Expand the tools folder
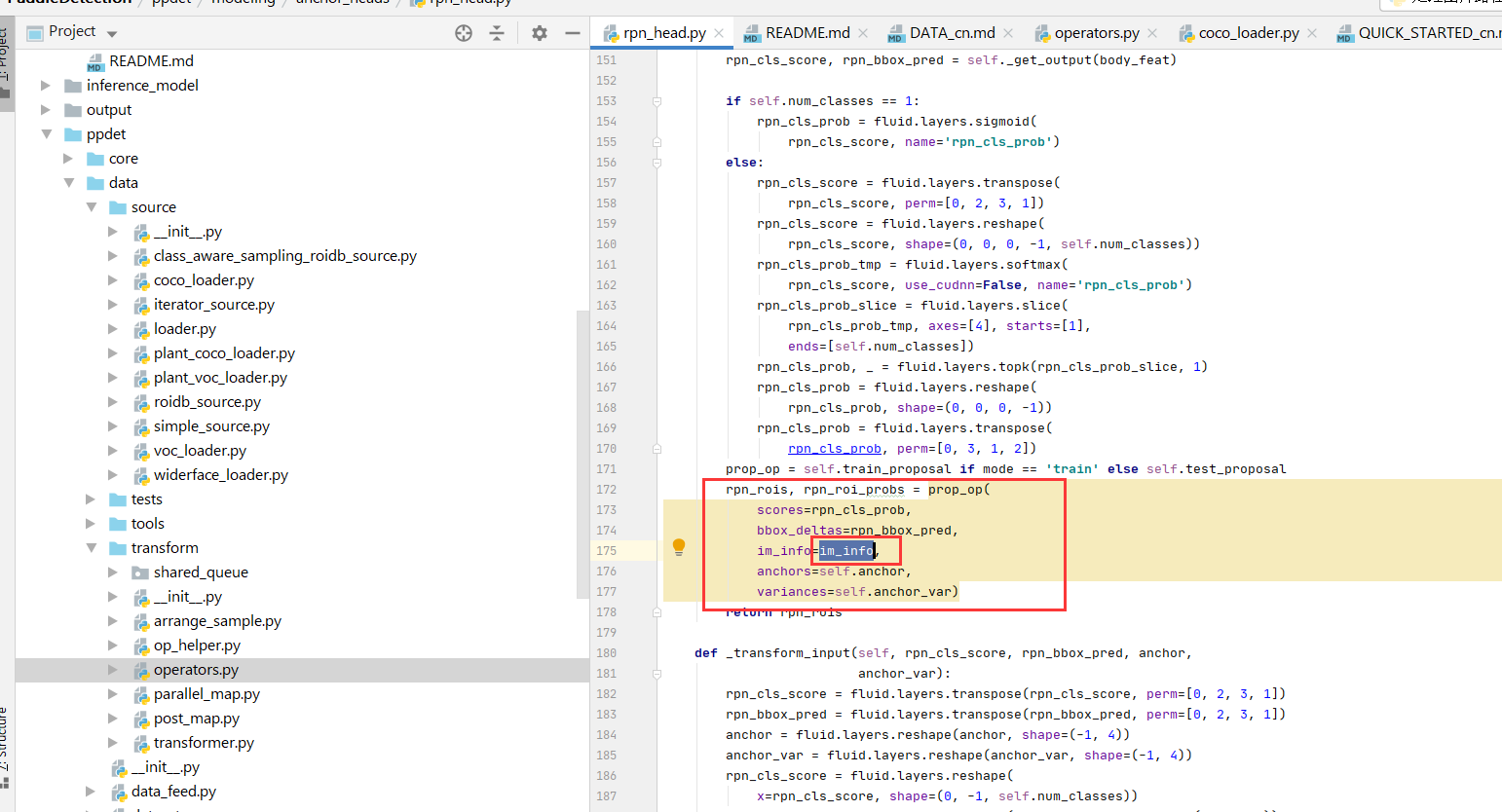1502x812 pixels. tap(91, 524)
